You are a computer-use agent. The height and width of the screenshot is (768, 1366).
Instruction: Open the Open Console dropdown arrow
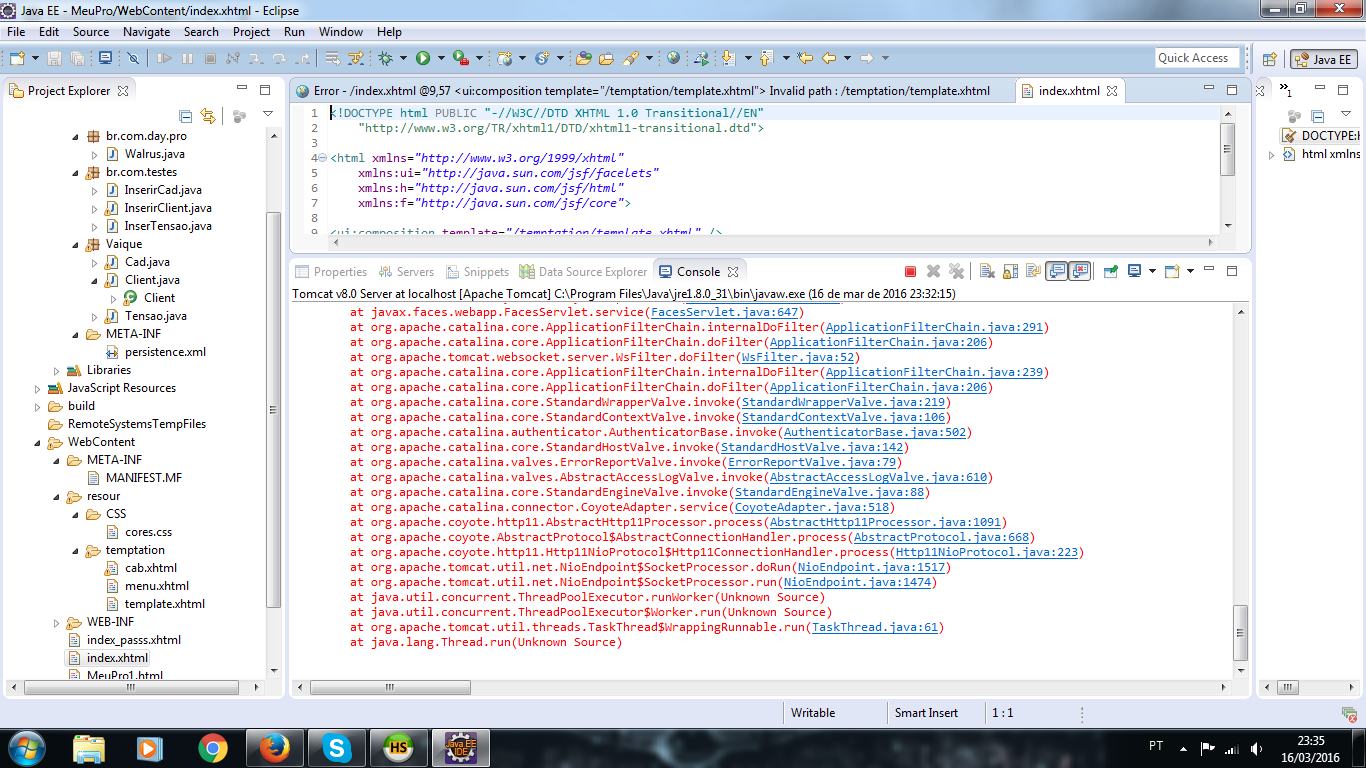pos(1190,271)
